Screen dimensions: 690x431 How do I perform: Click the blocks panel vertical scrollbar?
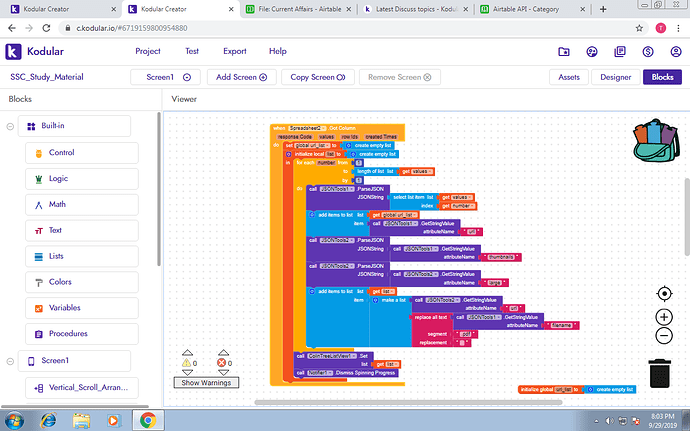pyautogui.click(x=159, y=189)
